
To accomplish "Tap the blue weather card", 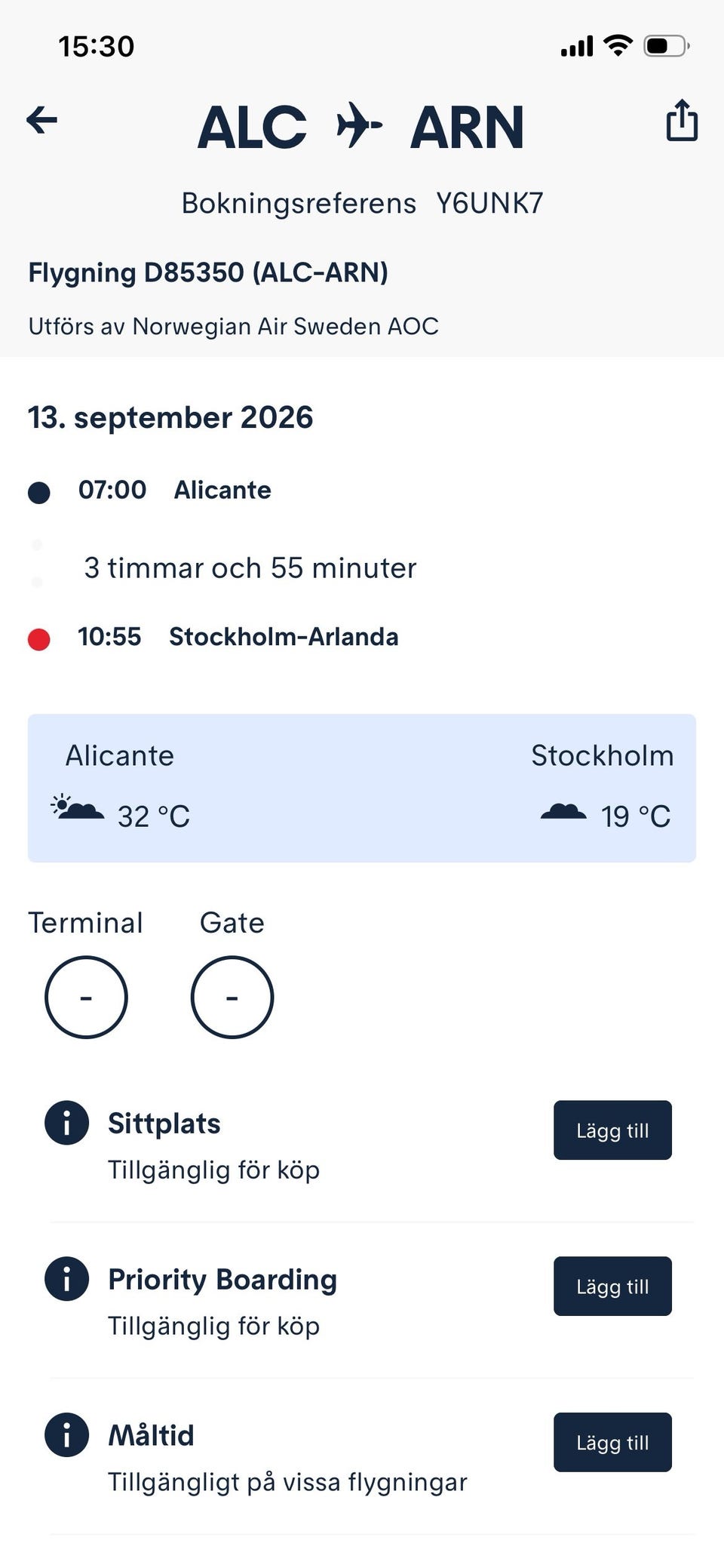I will tap(362, 788).
